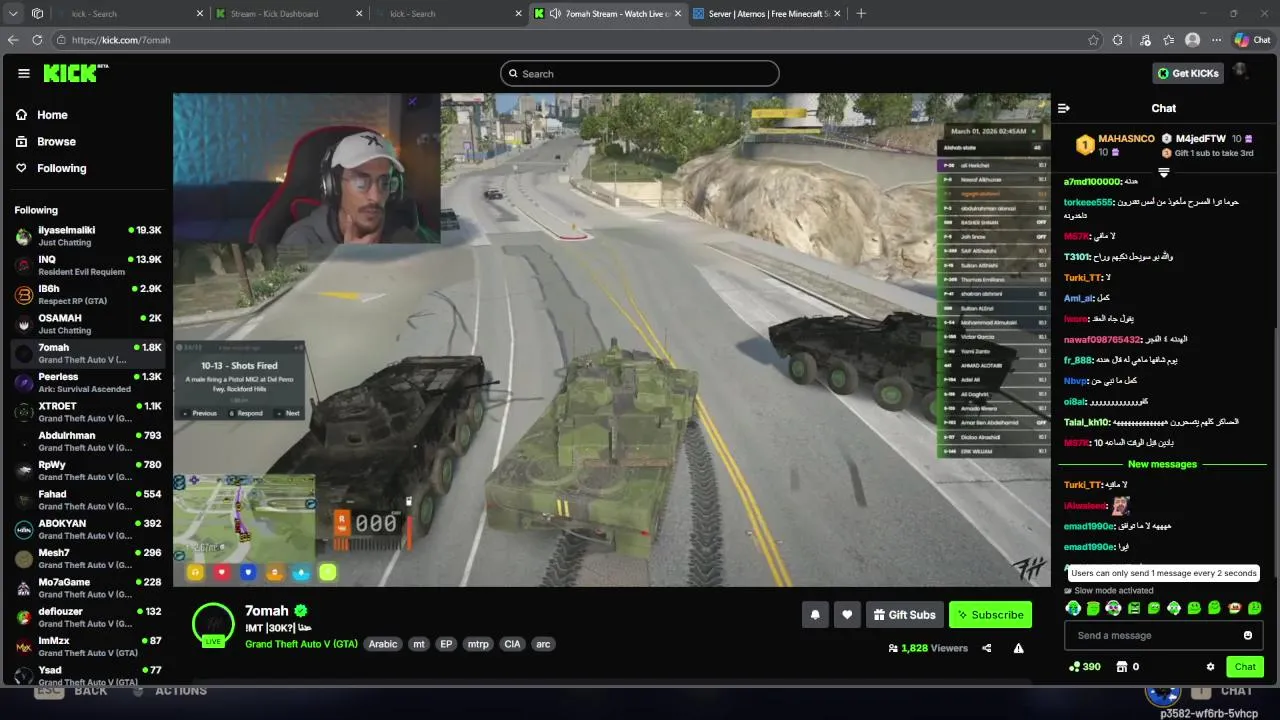Click the New messages divider in chat
1280x720 pixels.
[1162, 464]
